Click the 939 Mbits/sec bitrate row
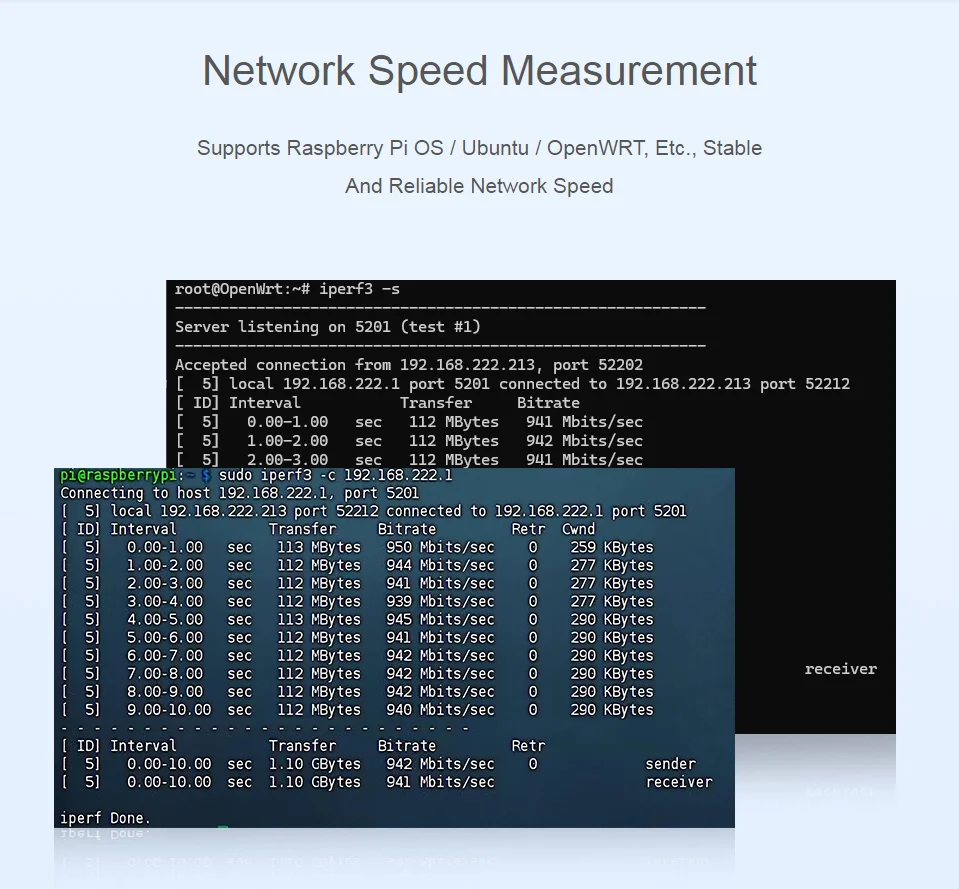This screenshot has height=889, width=959. click(x=357, y=602)
